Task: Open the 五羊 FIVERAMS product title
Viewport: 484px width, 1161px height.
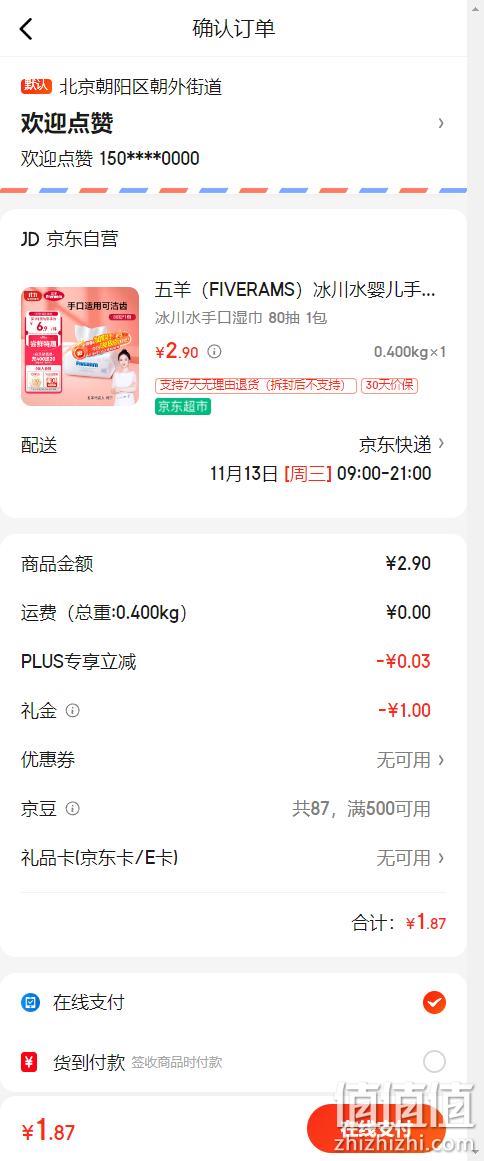Action: point(295,290)
